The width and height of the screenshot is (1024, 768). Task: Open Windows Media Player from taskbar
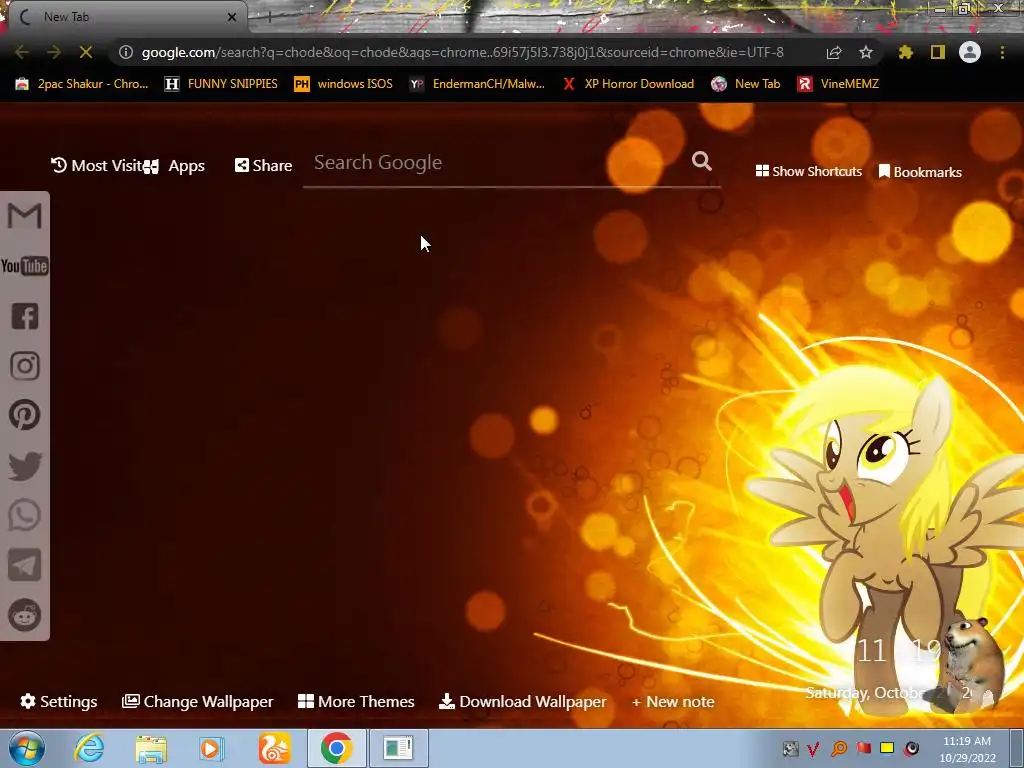[212, 748]
